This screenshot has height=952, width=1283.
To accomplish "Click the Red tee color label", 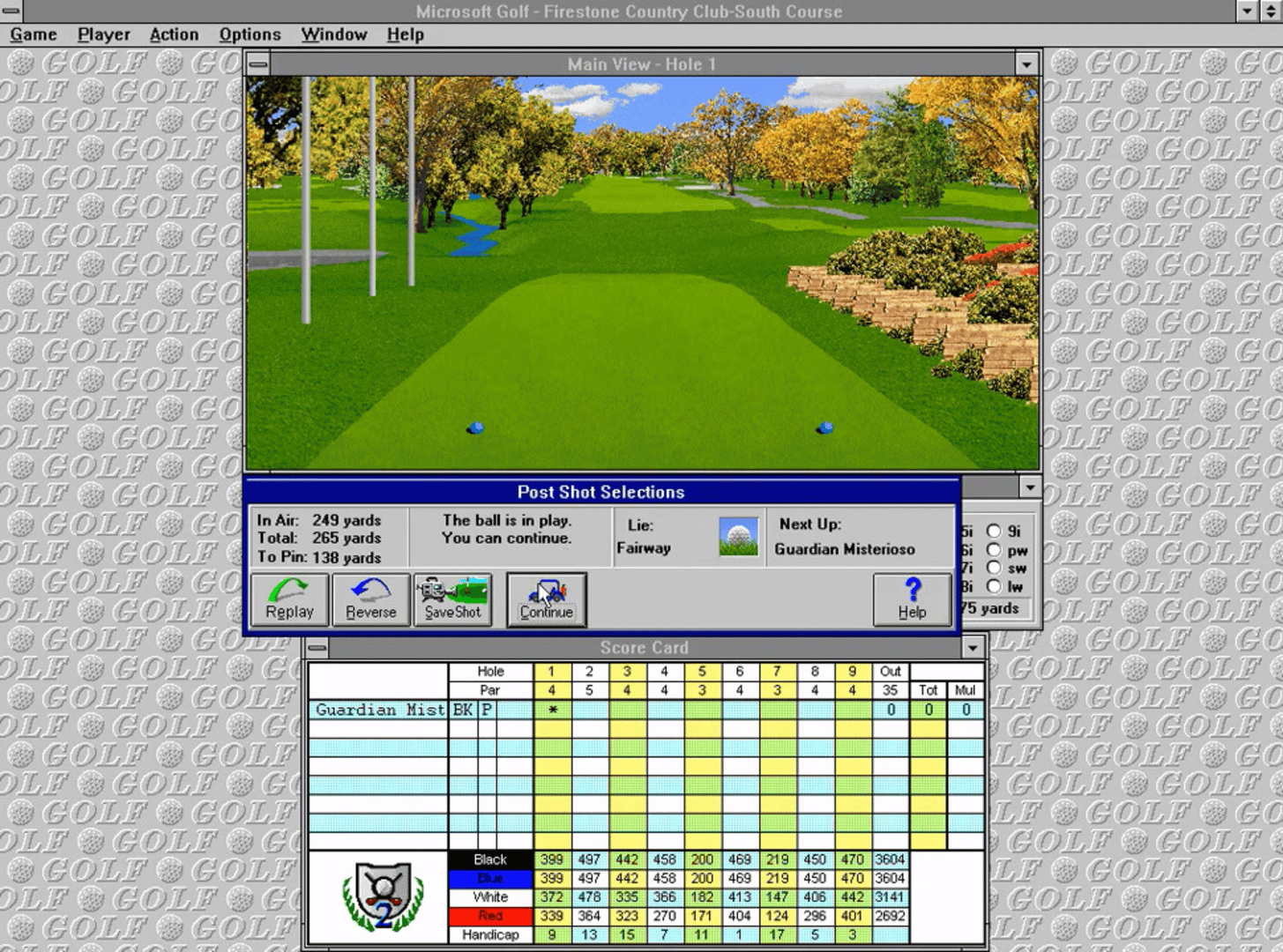I will tap(490, 916).
